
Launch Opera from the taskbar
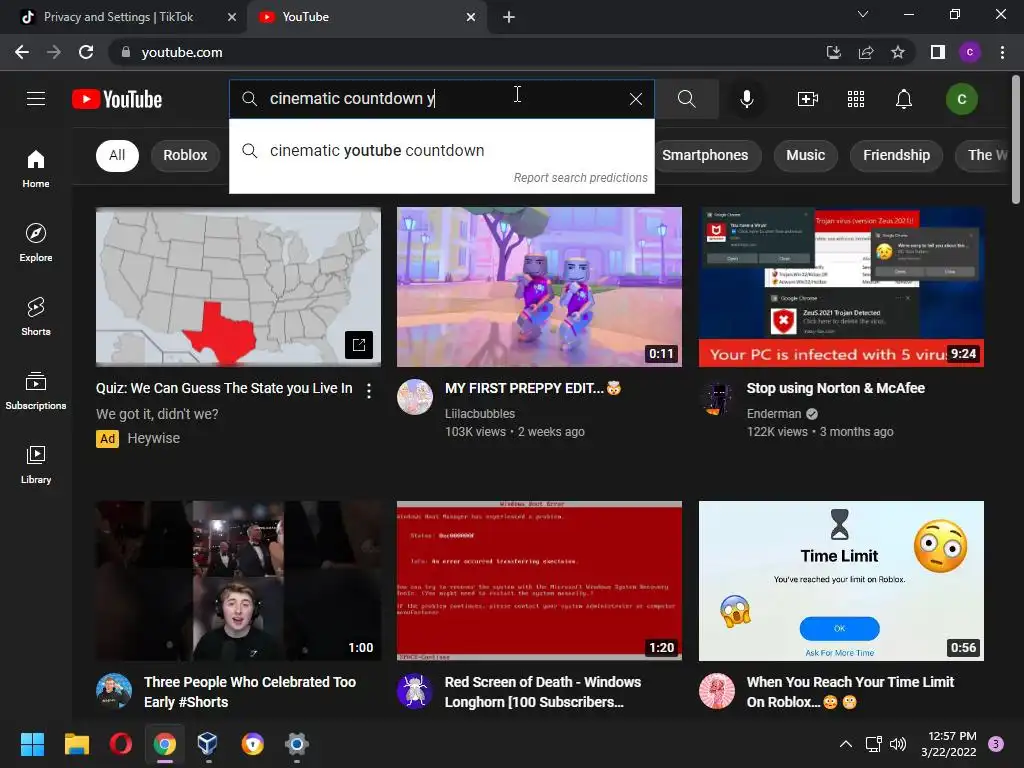point(121,744)
